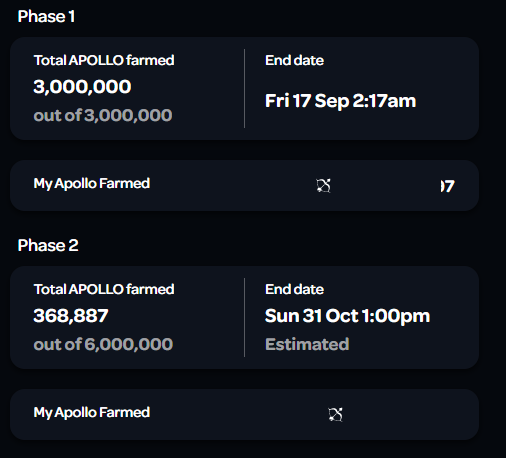Screen dimensions: 506x458
Task: Click the truncated farmed amount ending in 7
Action: (x=447, y=186)
